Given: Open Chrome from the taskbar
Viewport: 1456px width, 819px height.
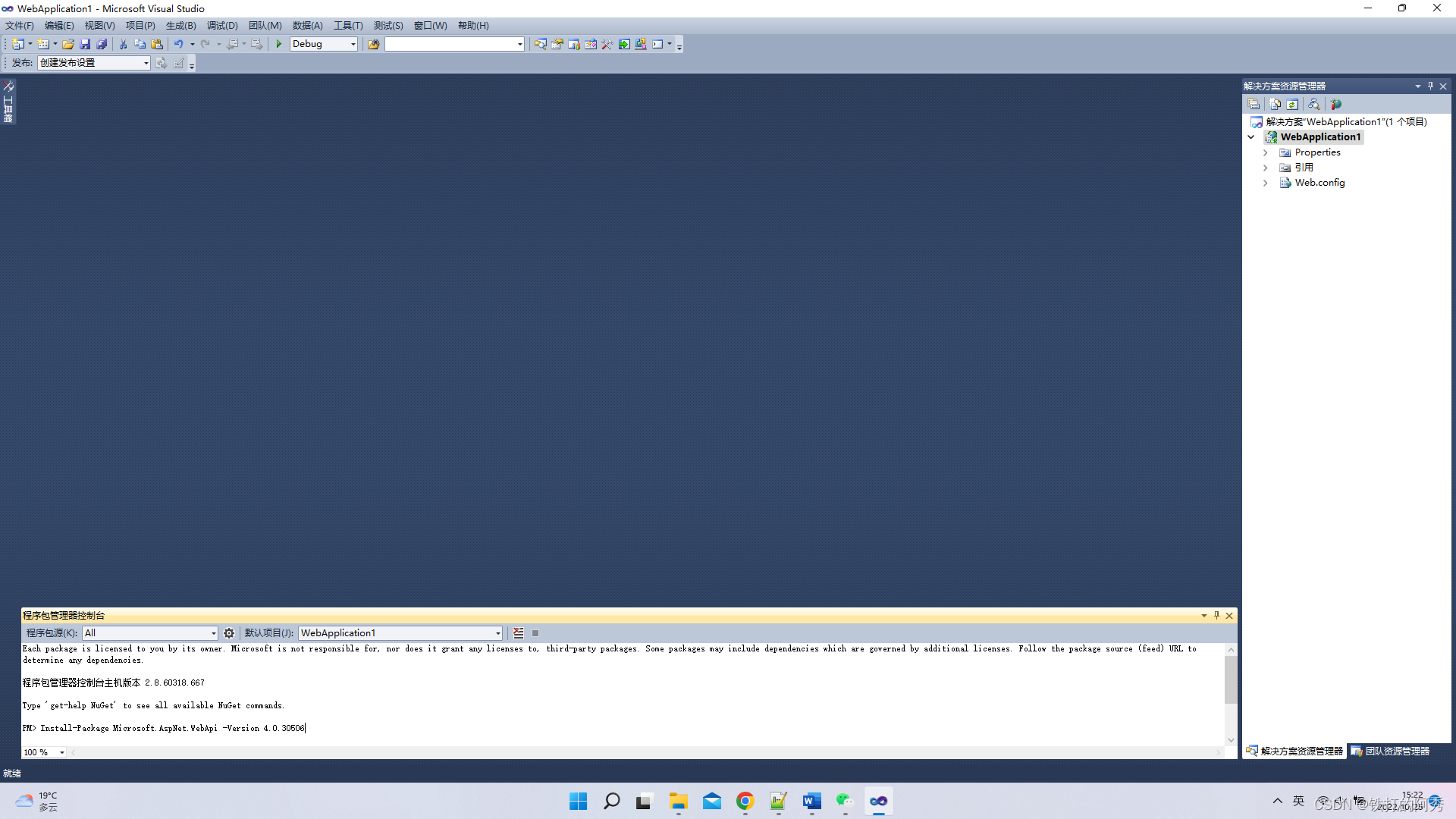Looking at the screenshot, I should click(745, 801).
